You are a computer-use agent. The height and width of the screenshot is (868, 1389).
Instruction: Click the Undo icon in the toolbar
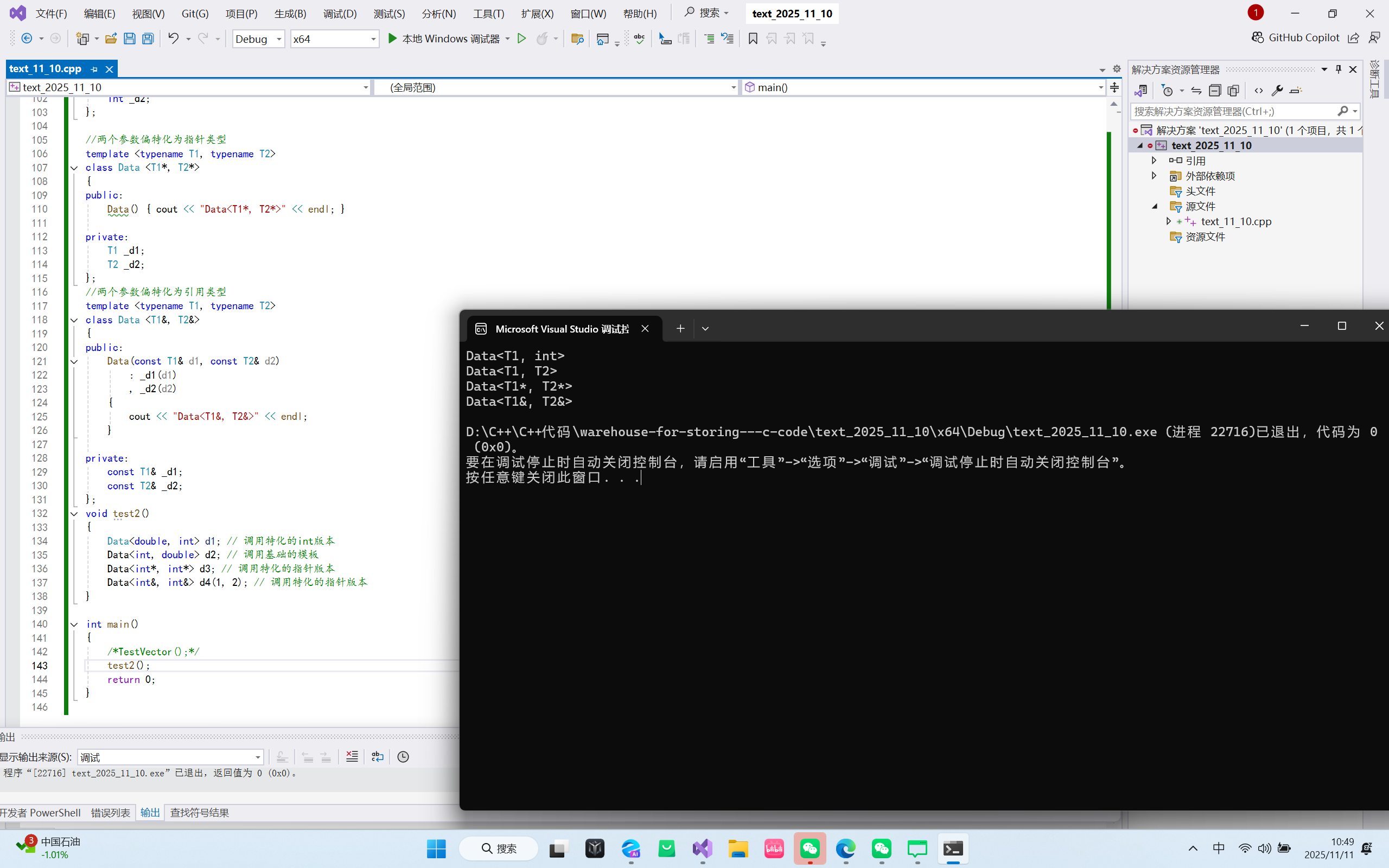[173, 39]
